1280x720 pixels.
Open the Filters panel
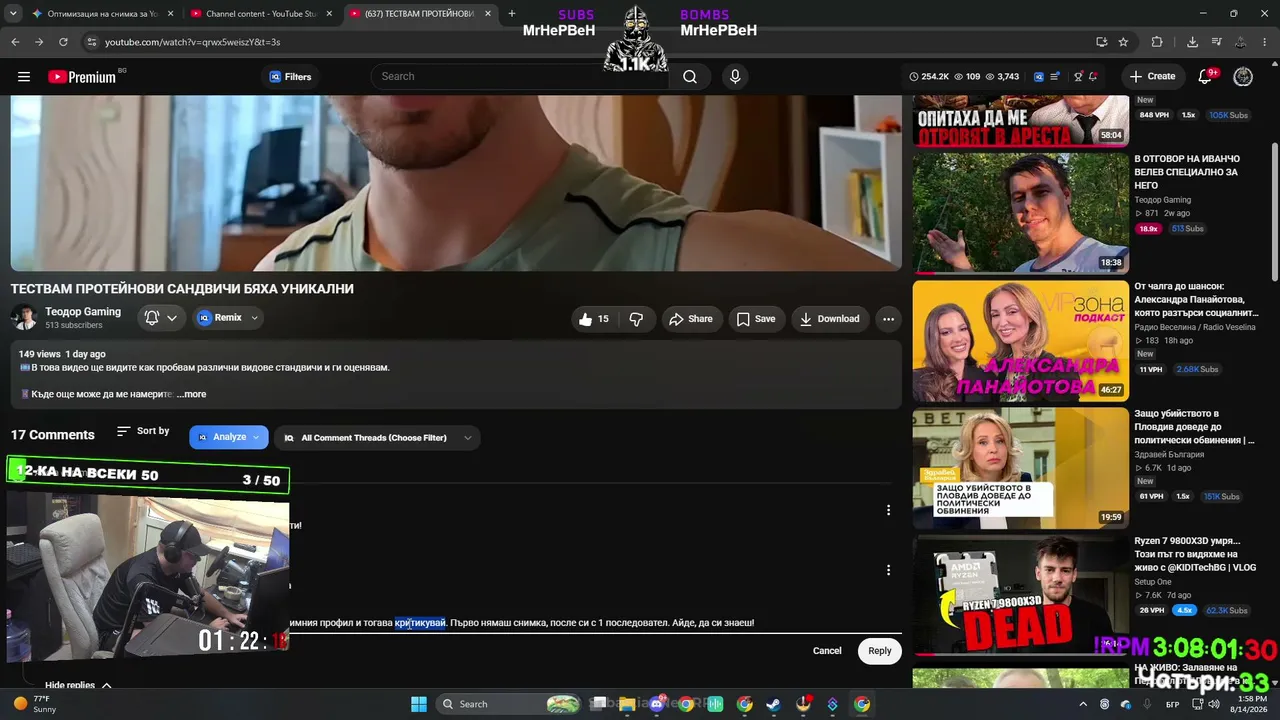point(291,77)
